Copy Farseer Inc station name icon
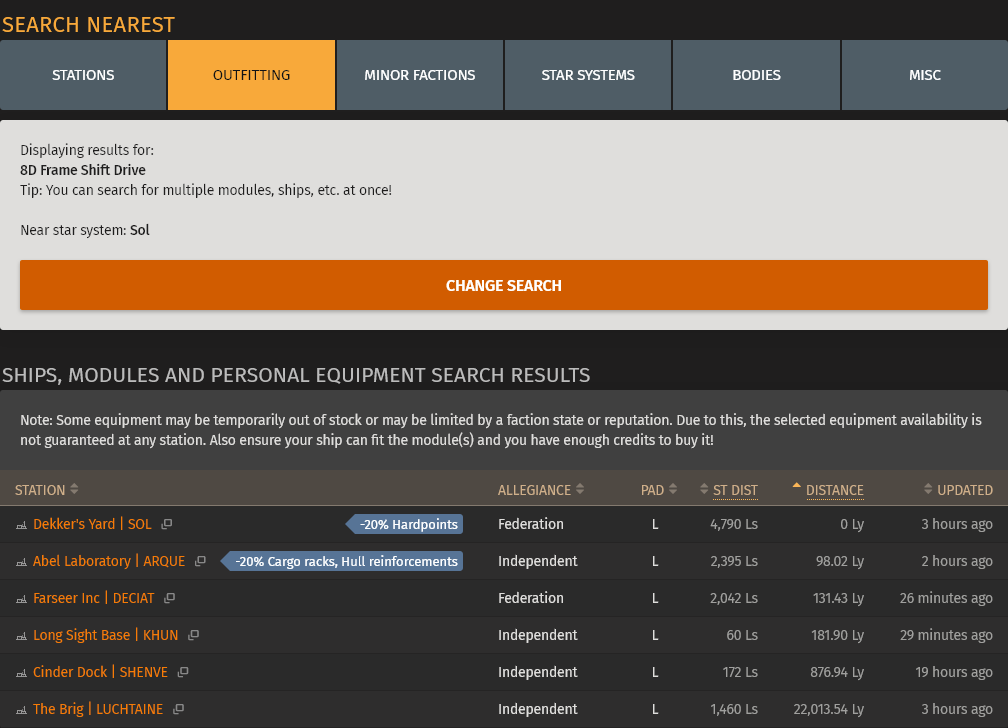Screen dimensions: 1008x728 point(170,598)
